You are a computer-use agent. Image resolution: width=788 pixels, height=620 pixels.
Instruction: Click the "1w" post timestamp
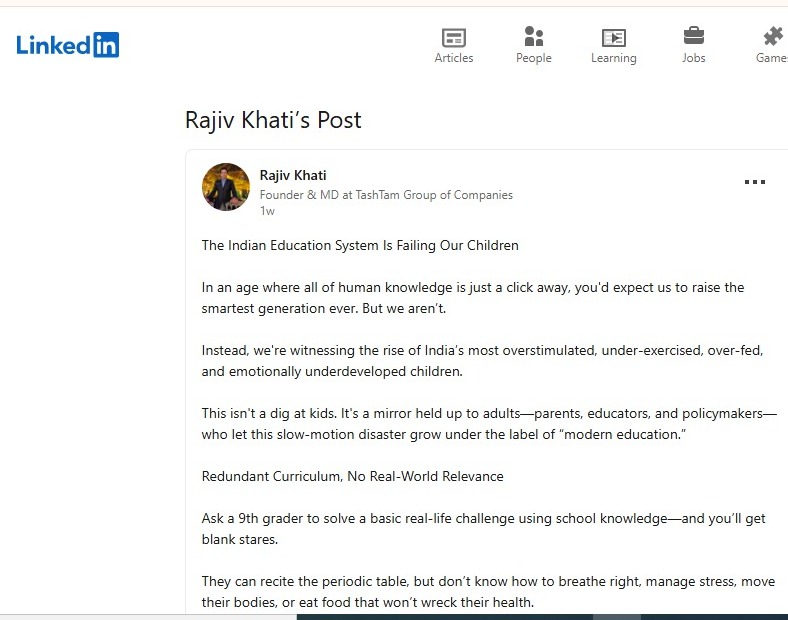(x=267, y=211)
